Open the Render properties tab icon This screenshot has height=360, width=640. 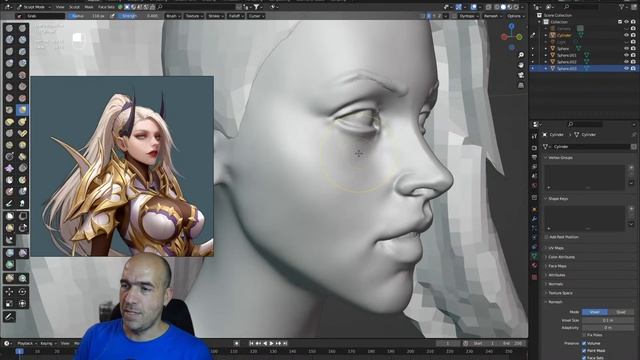point(535,148)
